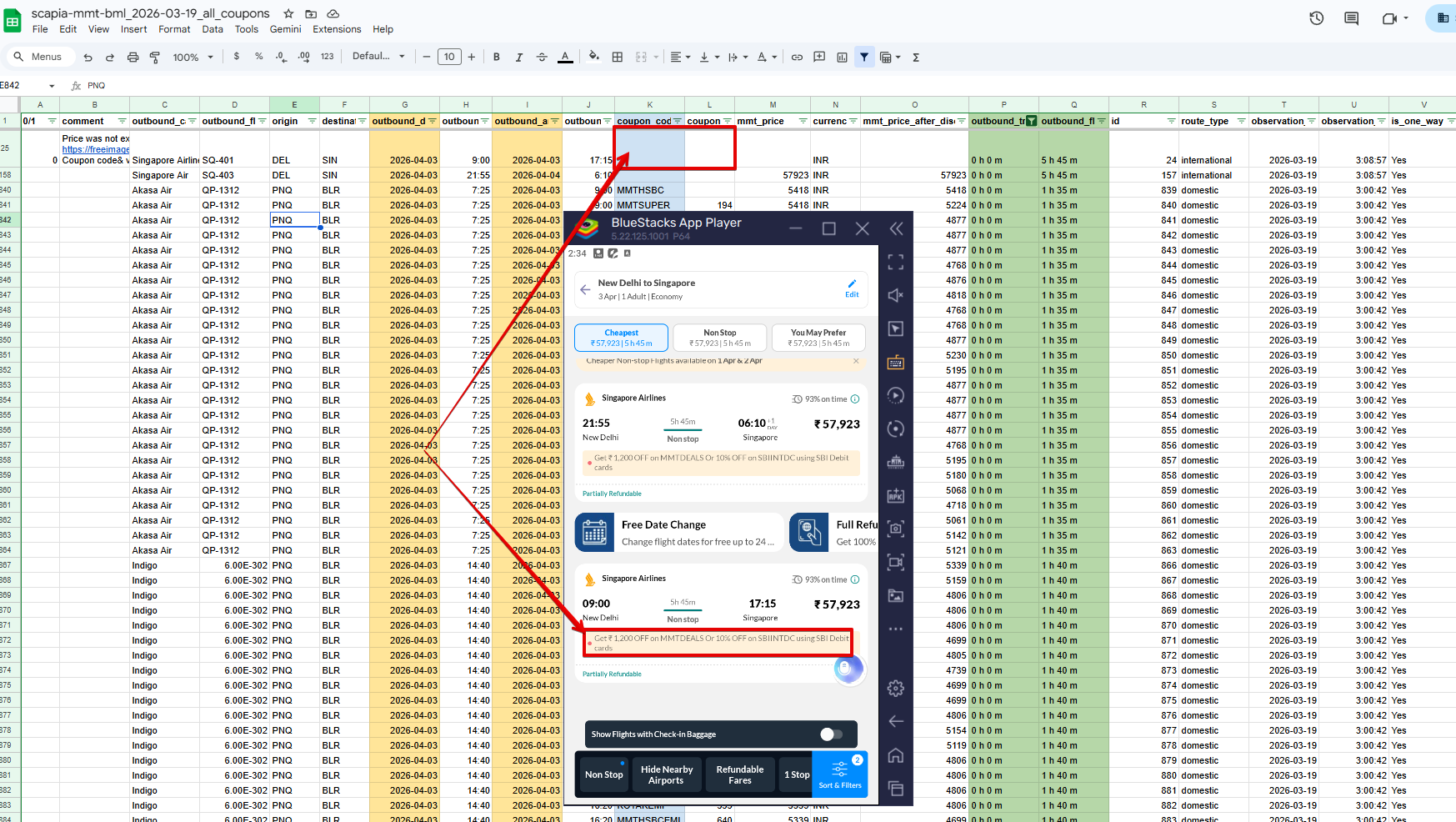Click the back arrow beside New Delhi to Singapore
The image size is (1456, 822).
585,289
